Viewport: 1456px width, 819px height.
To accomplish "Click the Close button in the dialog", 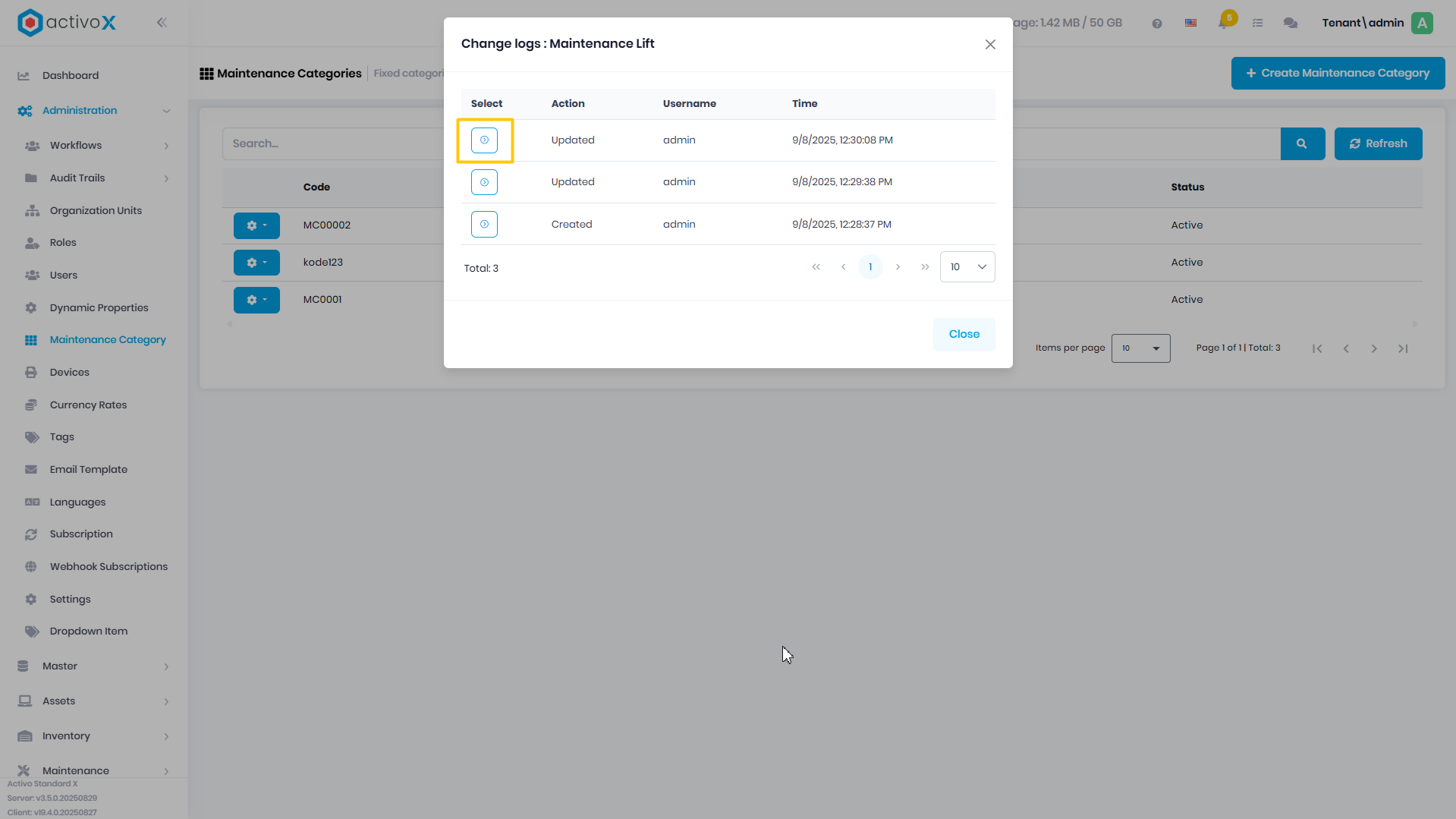I will (964, 334).
